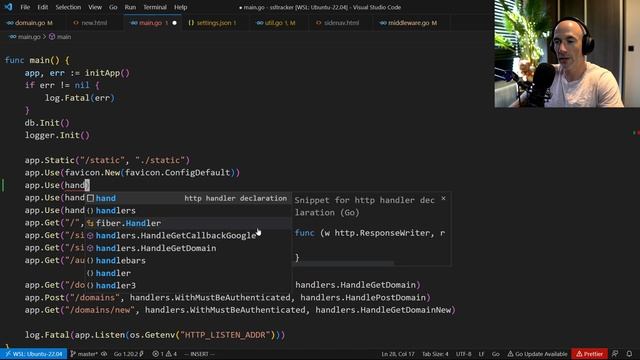Click the func main() line
Image resolution: width=640 pixels, height=360 pixels.
point(37,60)
